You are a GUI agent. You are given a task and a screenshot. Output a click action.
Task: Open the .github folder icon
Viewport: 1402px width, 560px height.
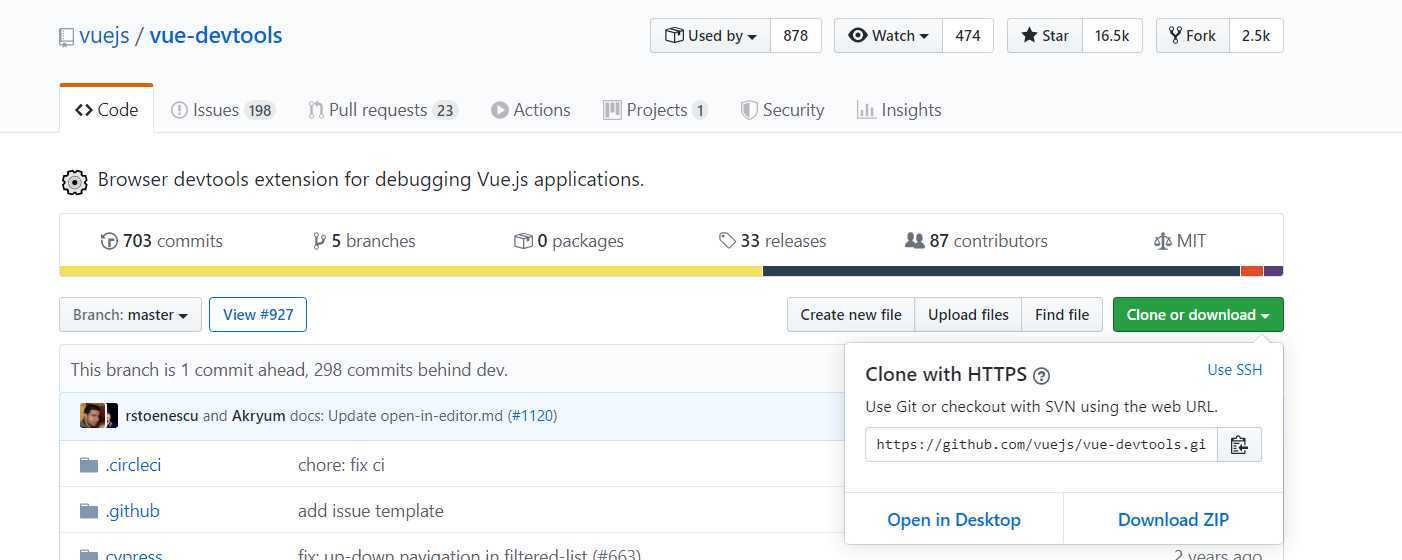point(89,511)
